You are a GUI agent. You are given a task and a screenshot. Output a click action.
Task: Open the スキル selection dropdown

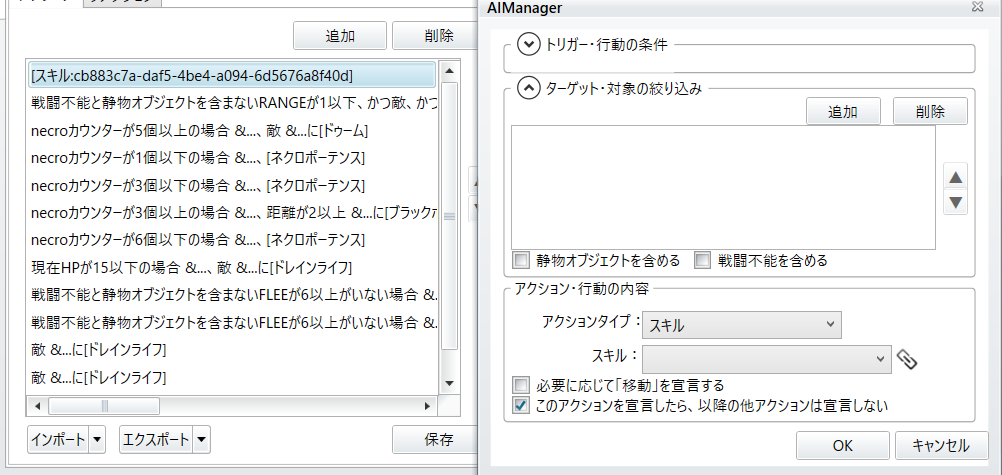pos(767,359)
